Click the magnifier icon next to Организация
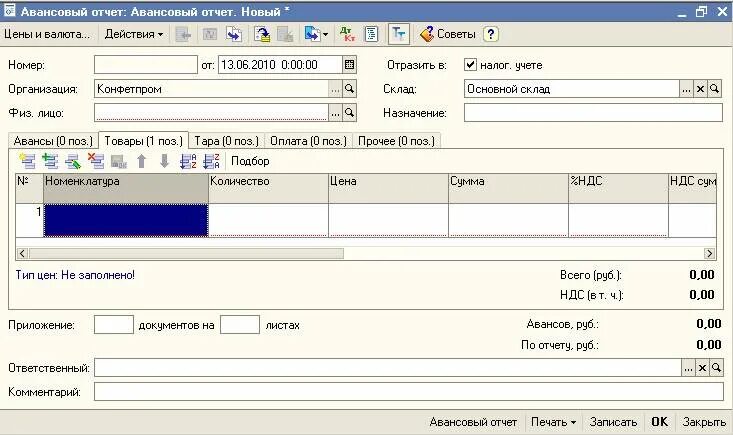 point(349,89)
